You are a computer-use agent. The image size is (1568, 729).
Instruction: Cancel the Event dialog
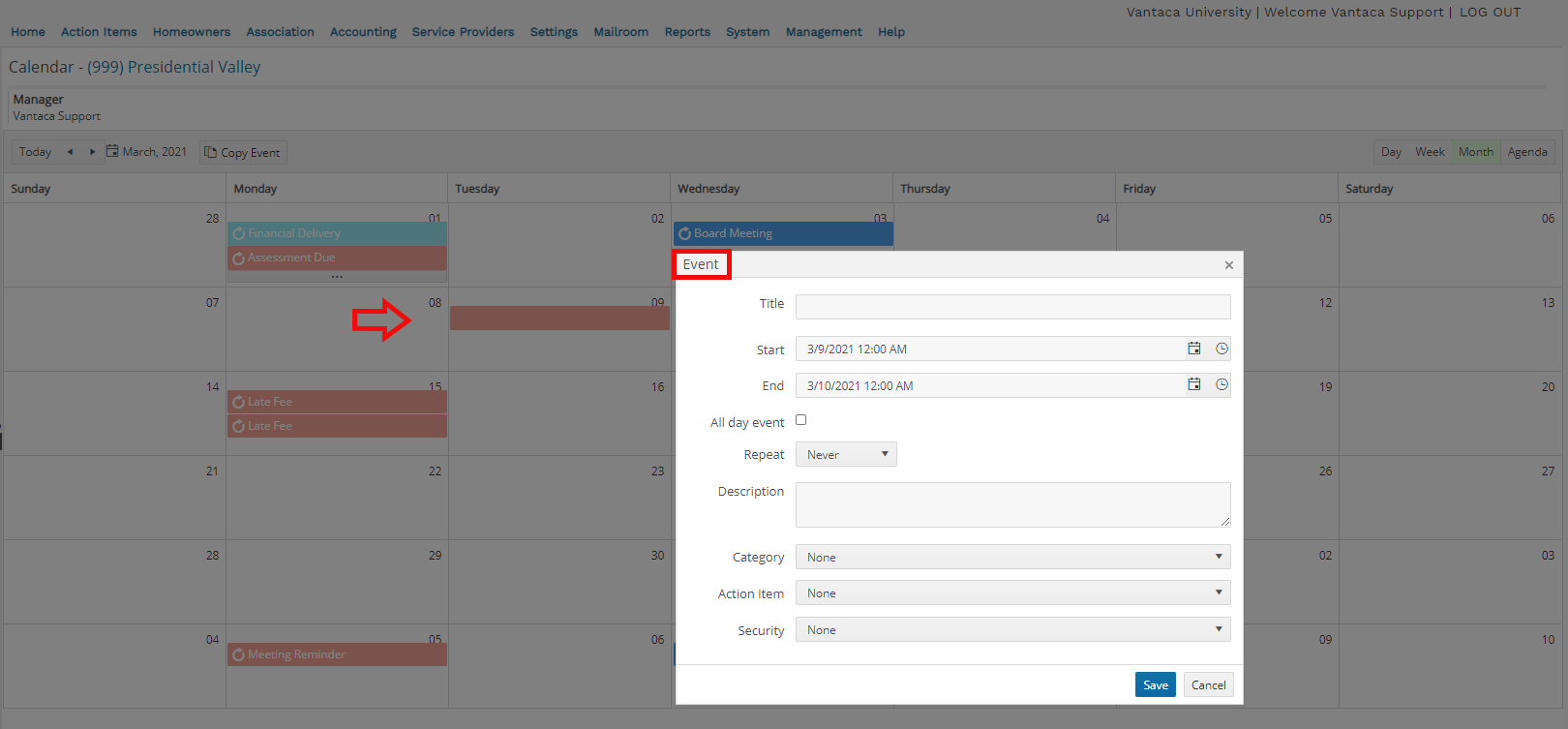[1208, 684]
